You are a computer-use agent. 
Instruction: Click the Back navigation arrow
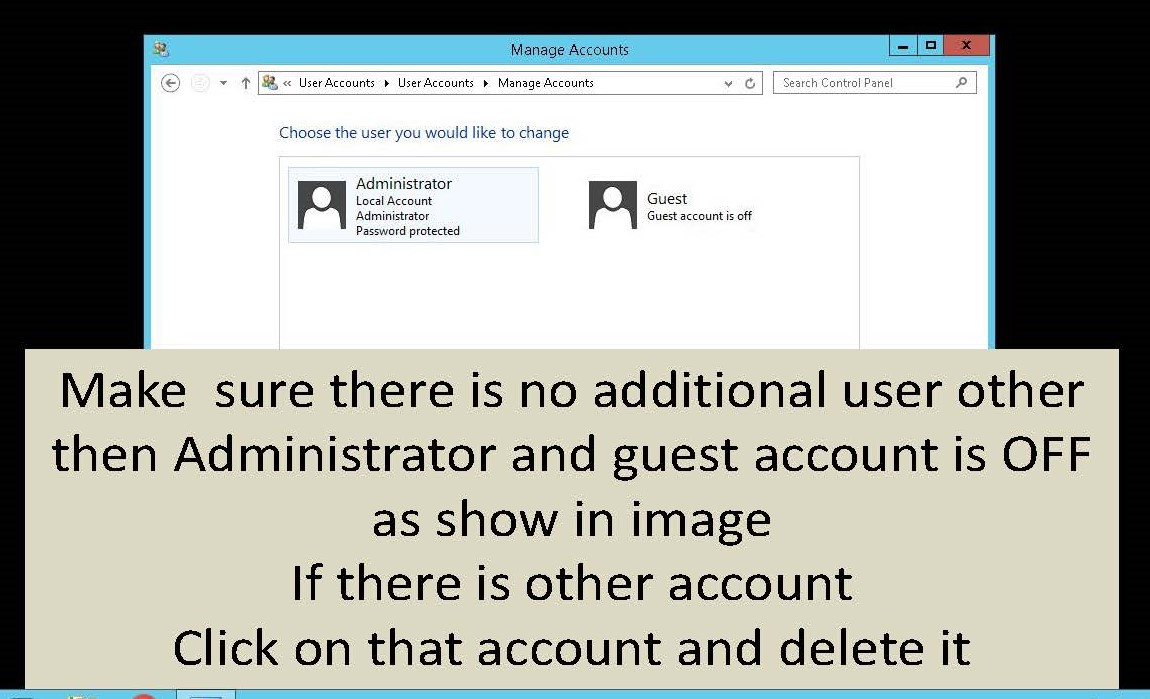coord(170,83)
